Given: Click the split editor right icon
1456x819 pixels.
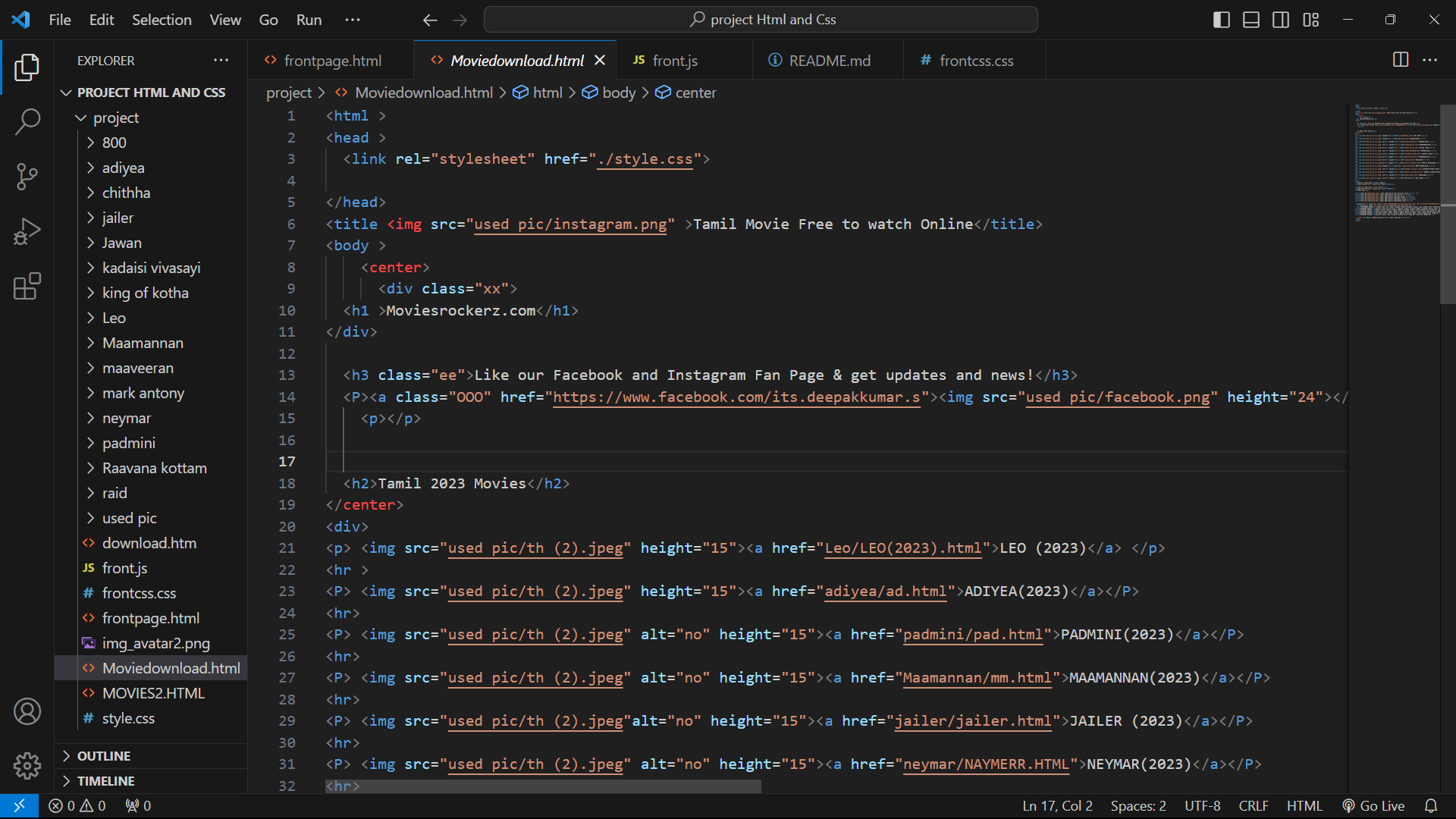Looking at the screenshot, I should [1401, 60].
